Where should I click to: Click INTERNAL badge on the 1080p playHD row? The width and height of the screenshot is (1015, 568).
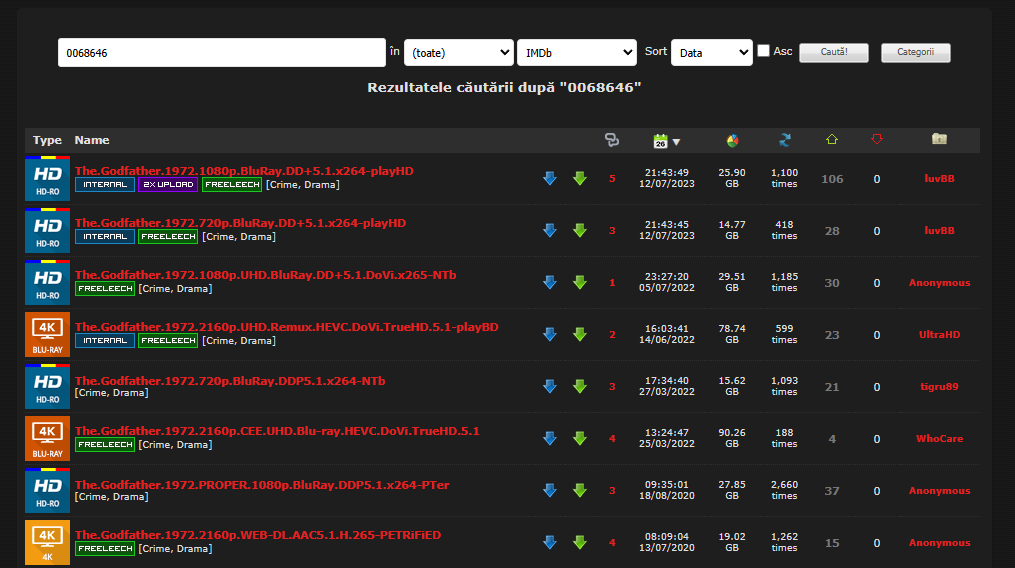[105, 185]
